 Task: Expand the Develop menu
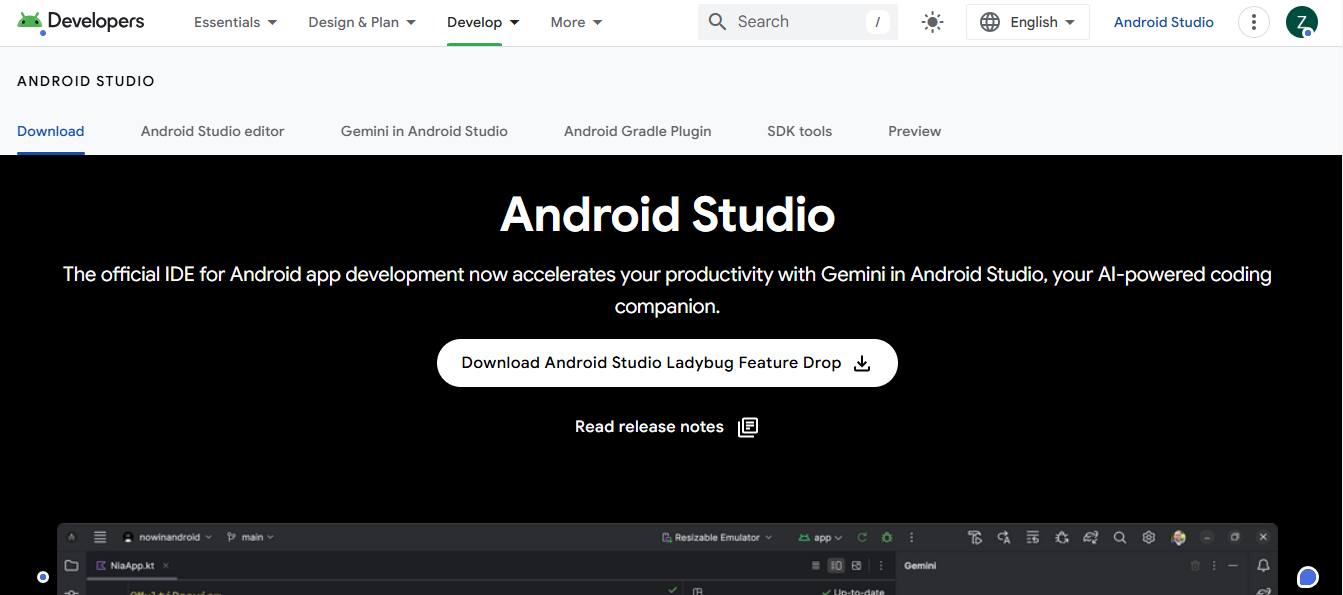coord(484,22)
